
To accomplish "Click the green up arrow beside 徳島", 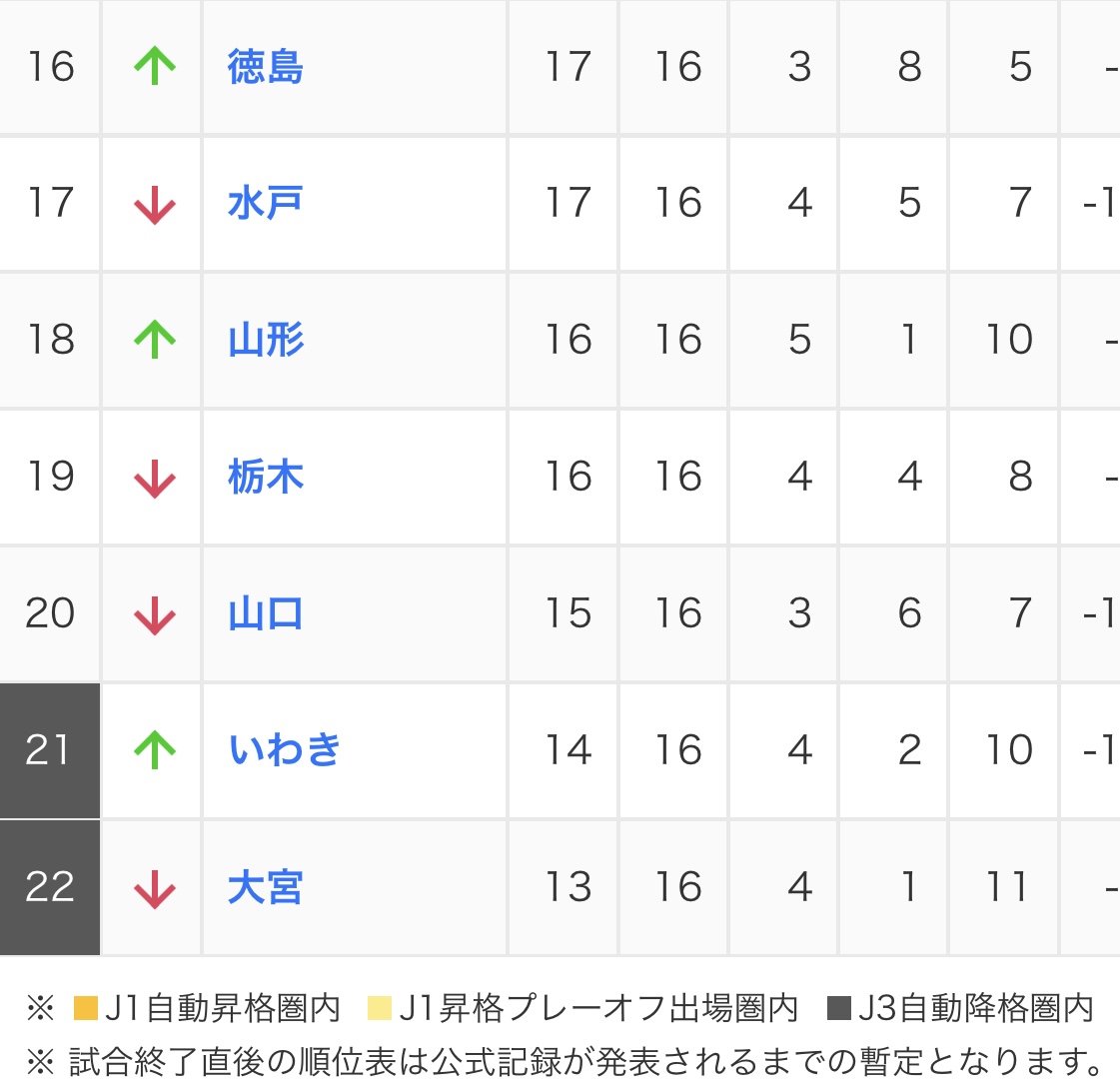I will (x=155, y=67).
